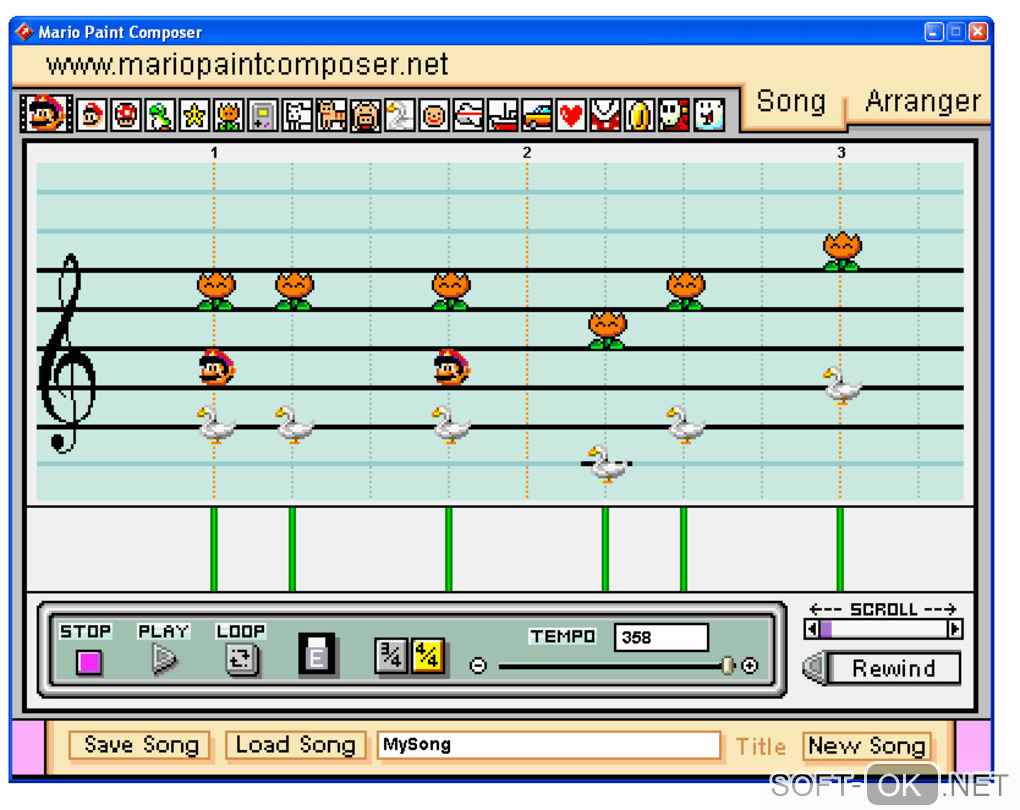The height and width of the screenshot is (810, 1020).
Task: Click the measure 3 marker
Action: tap(841, 153)
